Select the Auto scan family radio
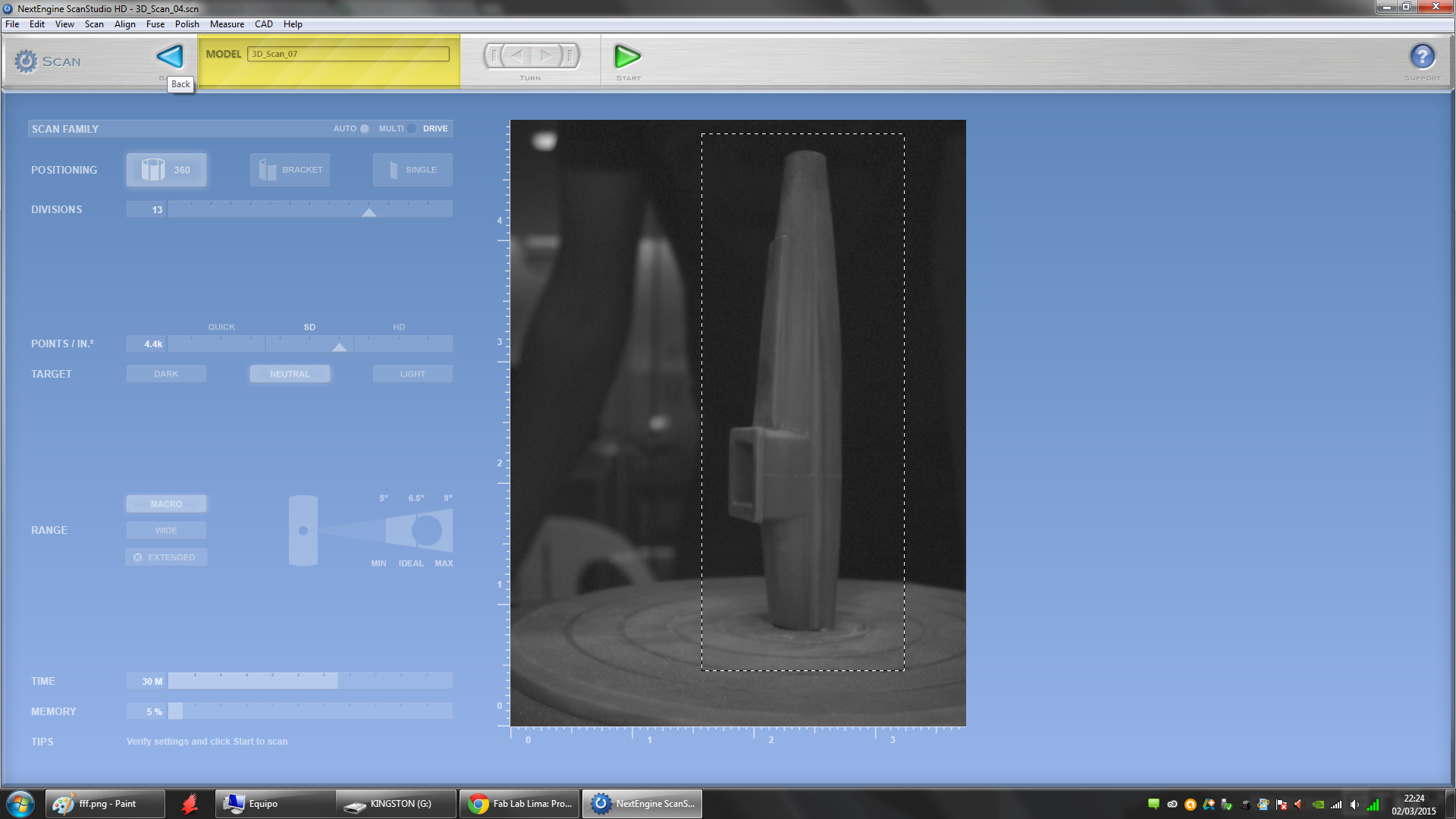1456x819 pixels. coord(365,129)
